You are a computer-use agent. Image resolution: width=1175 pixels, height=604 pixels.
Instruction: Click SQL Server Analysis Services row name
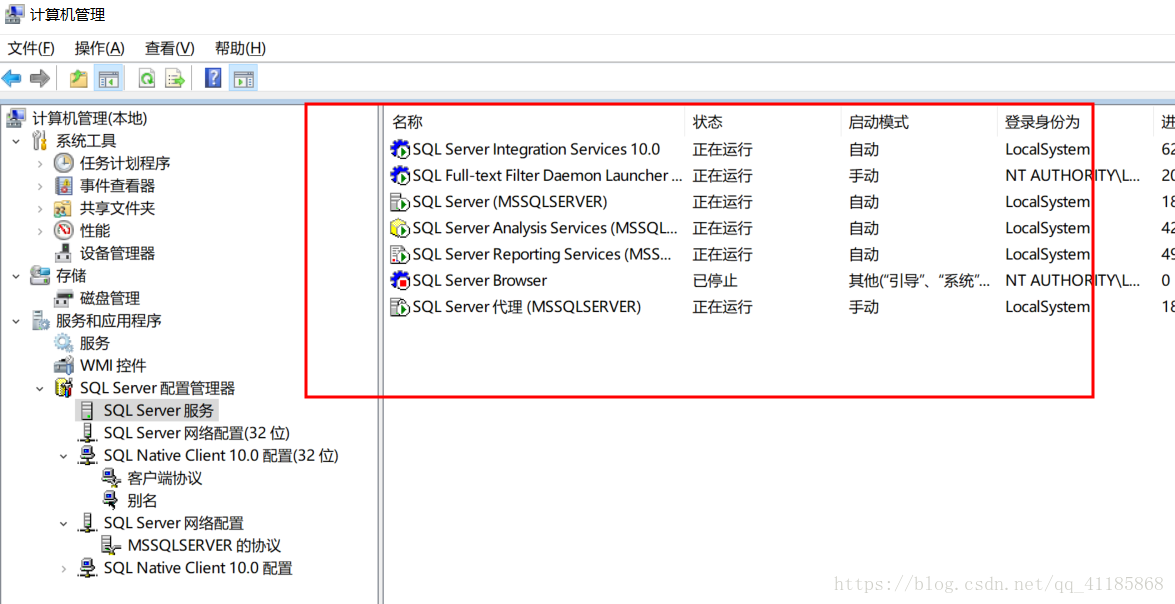coord(545,228)
